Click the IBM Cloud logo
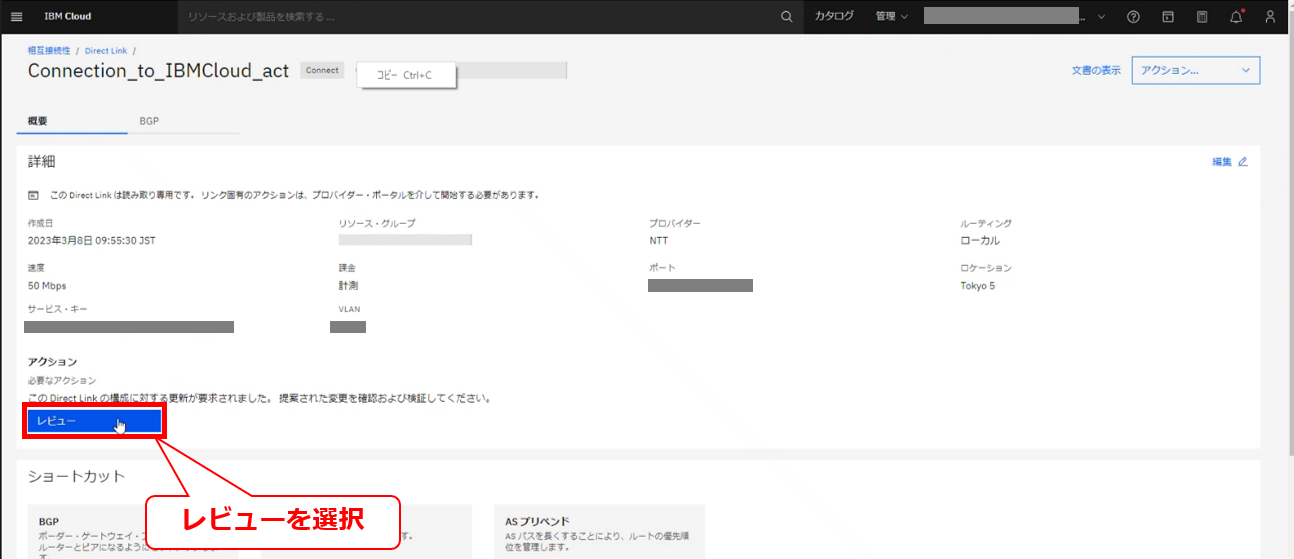The image size is (1294, 559). (68, 16)
